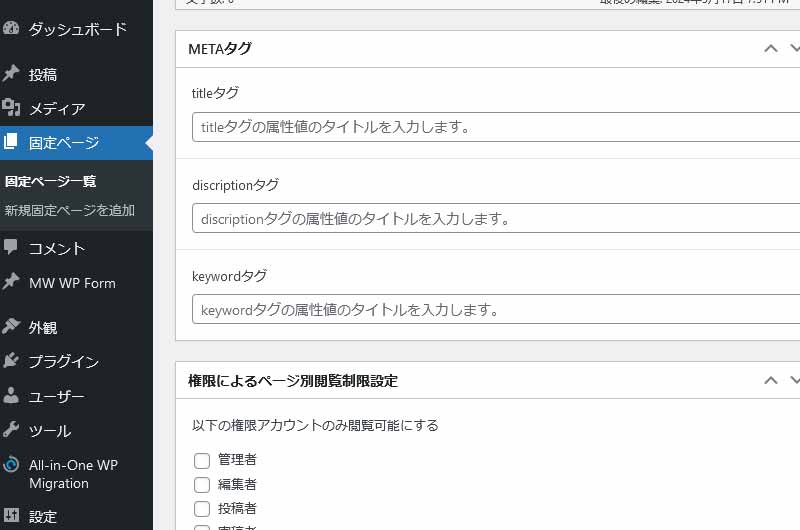
Task: Click the keywordタグ label
Action: pyautogui.click(x=229, y=276)
